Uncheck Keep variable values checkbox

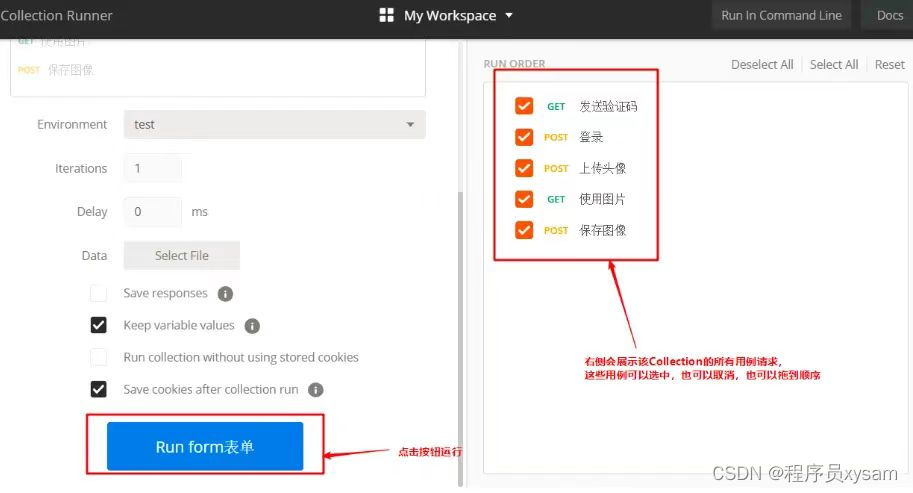(98, 325)
